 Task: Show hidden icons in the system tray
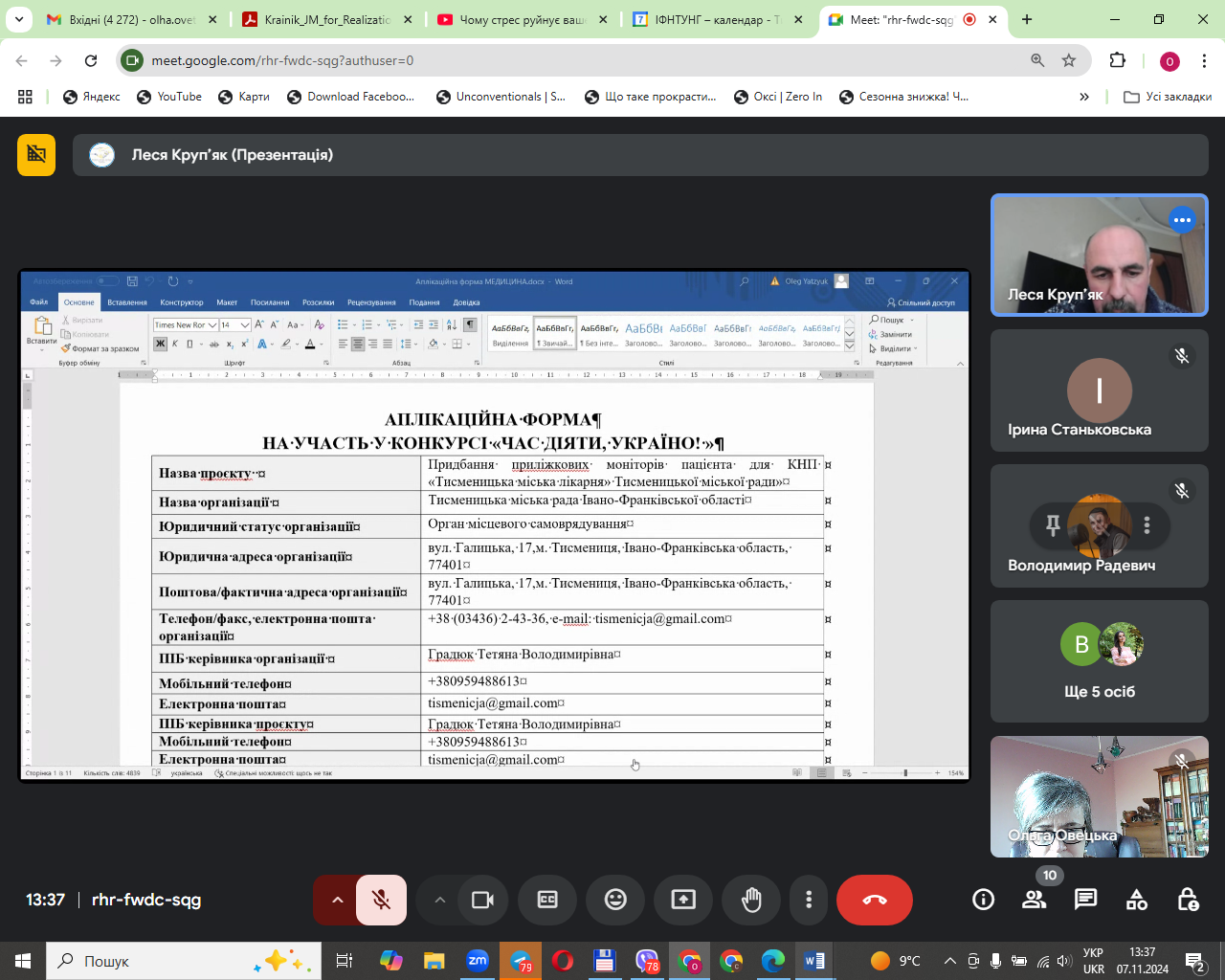pos(949,961)
